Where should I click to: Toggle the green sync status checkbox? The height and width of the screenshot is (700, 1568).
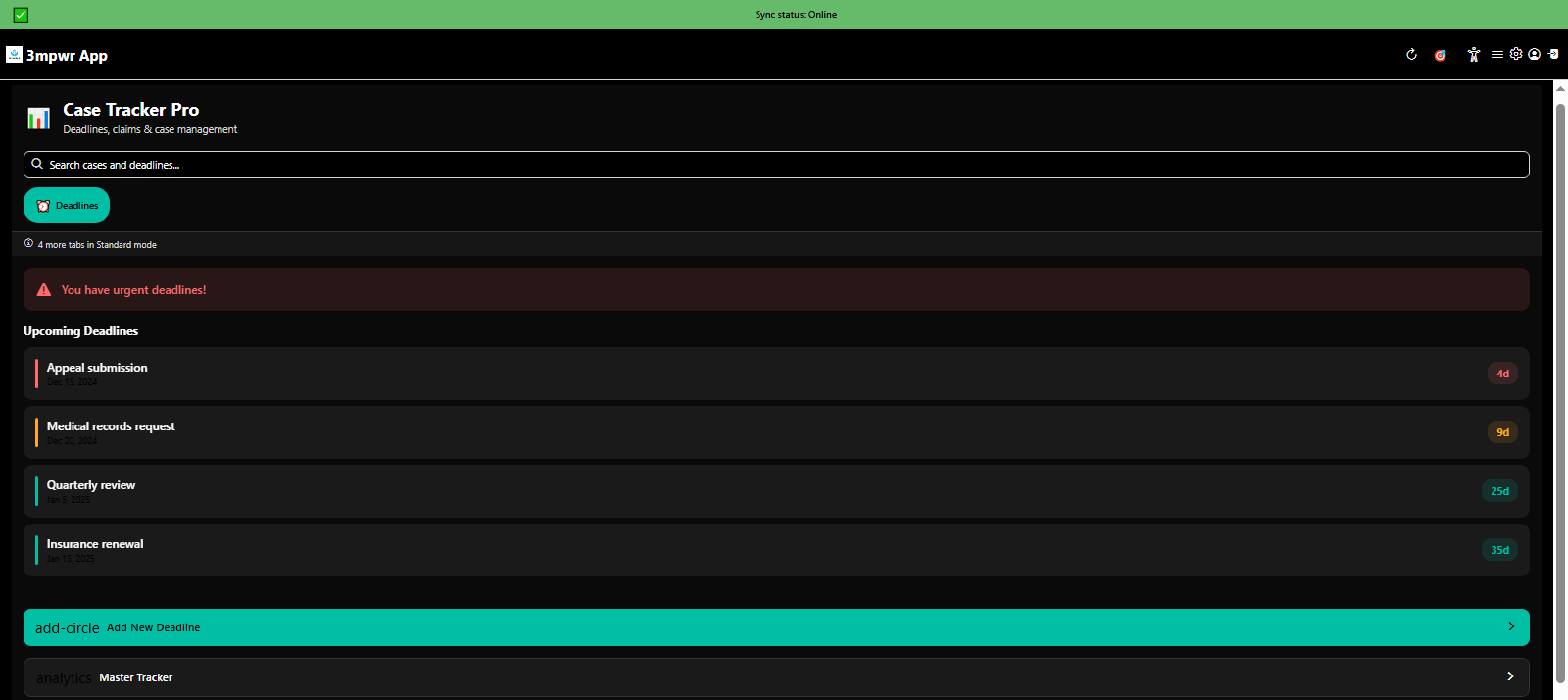[21, 15]
